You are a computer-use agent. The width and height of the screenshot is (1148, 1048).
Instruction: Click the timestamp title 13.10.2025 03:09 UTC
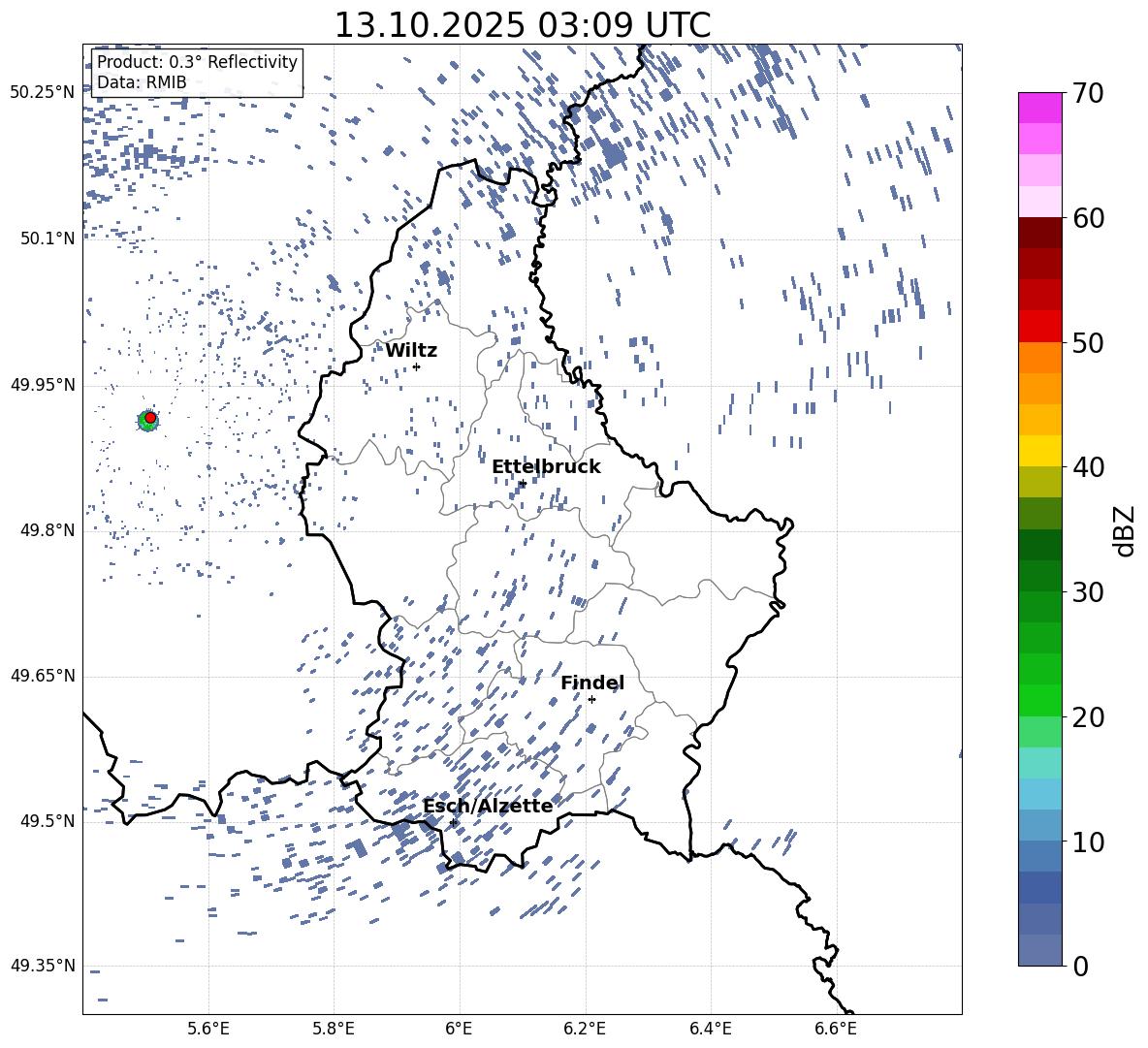[523, 25]
